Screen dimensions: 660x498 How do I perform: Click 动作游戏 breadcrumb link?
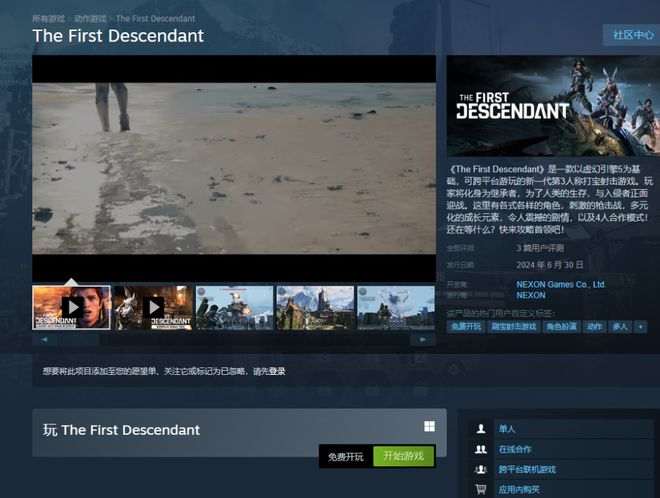click(90, 19)
